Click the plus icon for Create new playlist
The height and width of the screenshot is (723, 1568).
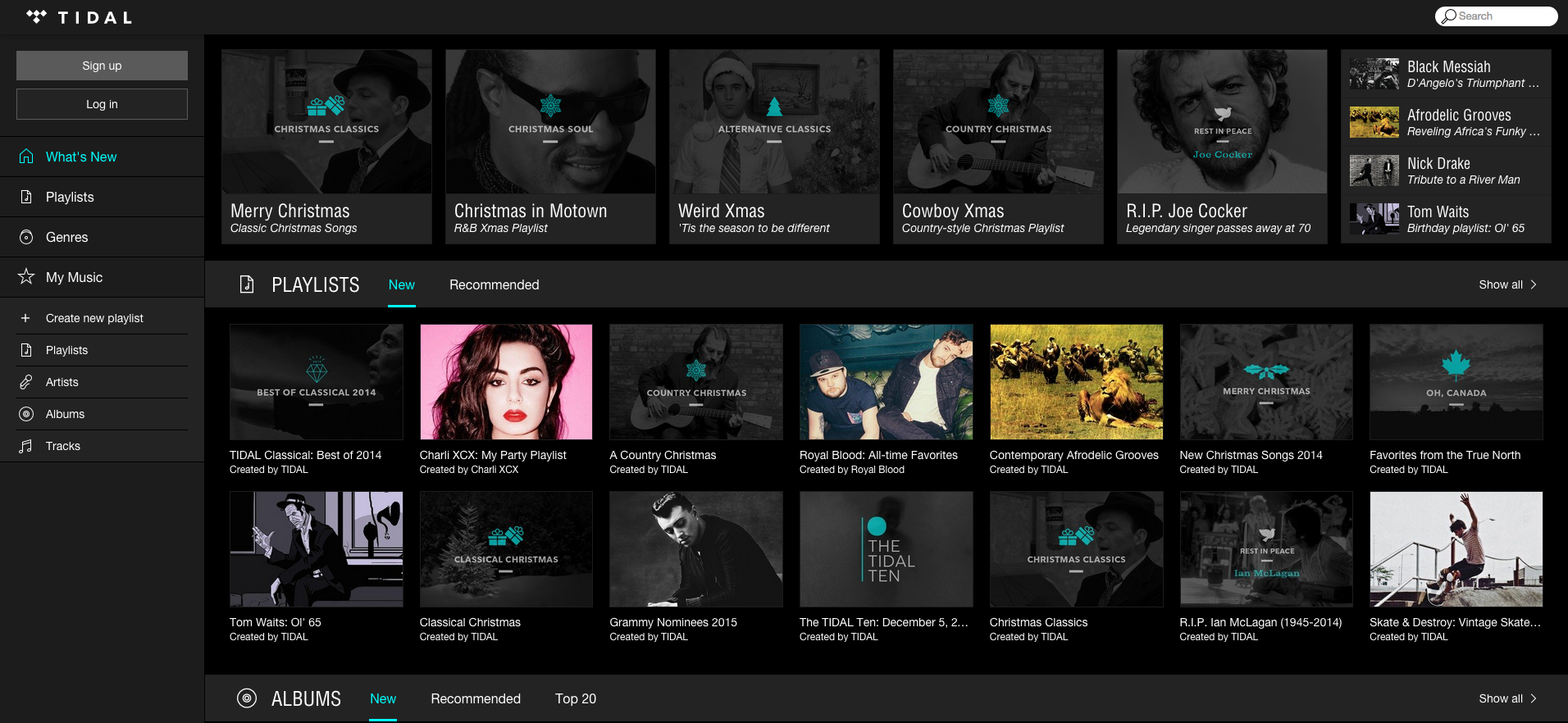pyautogui.click(x=25, y=318)
